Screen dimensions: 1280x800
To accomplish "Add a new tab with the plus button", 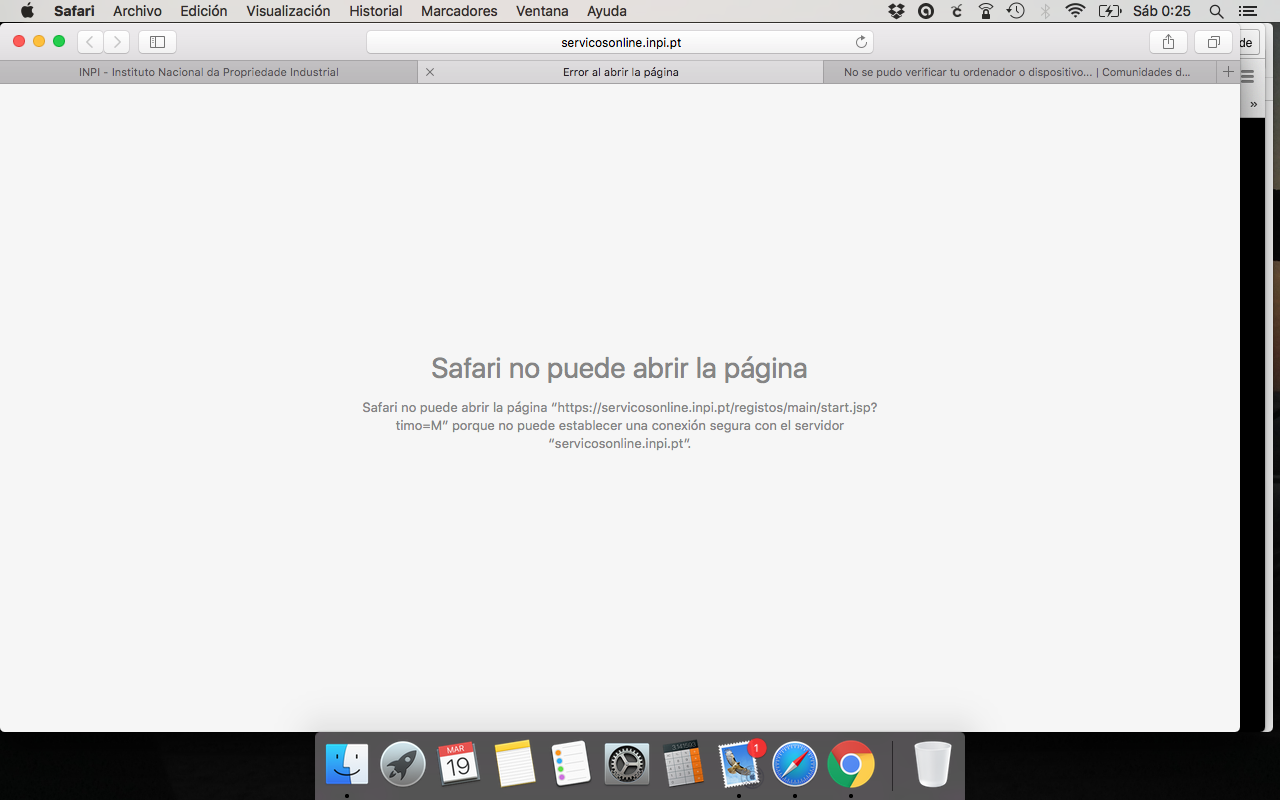I will [x=1228, y=72].
